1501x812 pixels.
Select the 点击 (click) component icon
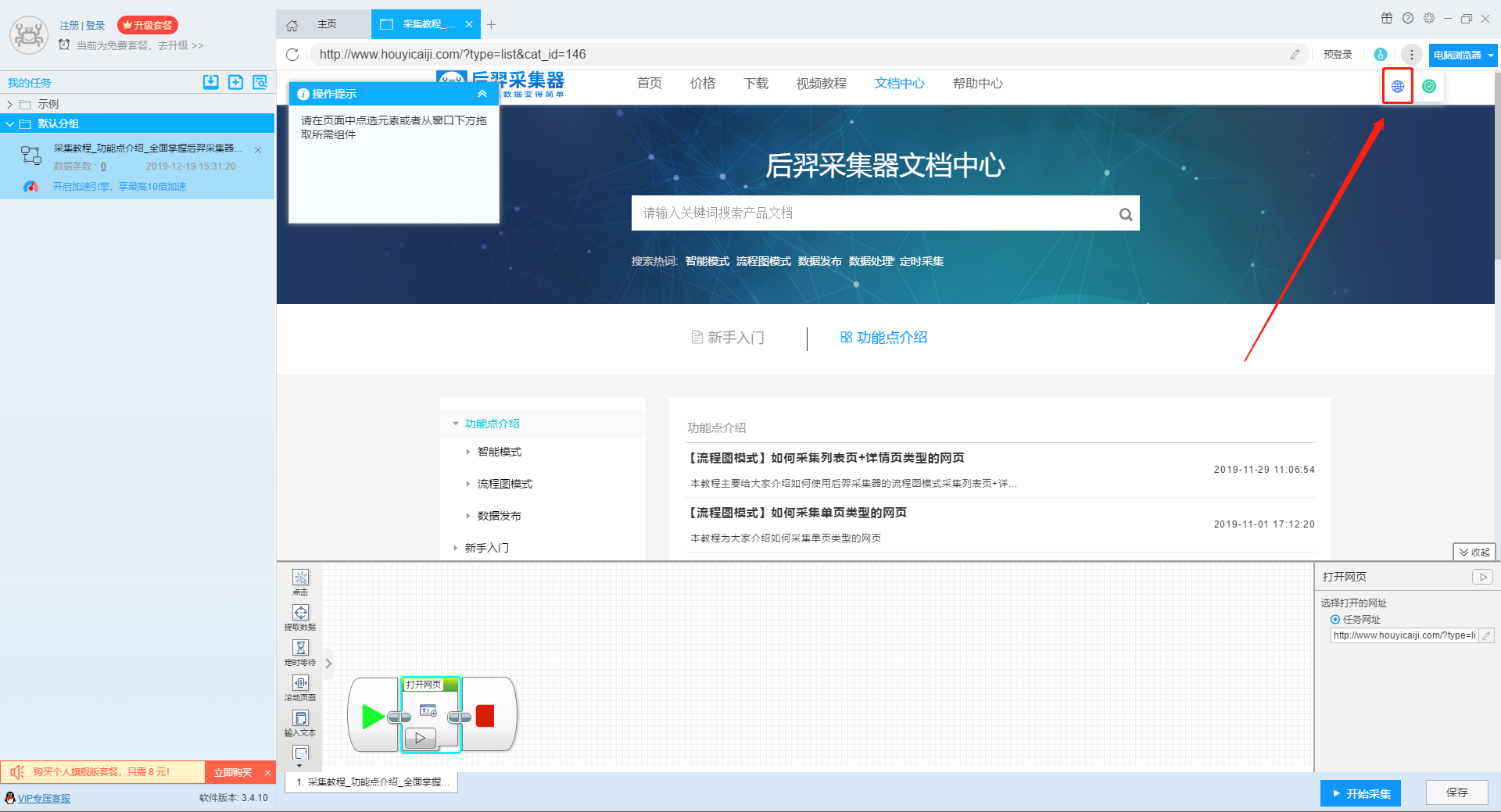301,578
